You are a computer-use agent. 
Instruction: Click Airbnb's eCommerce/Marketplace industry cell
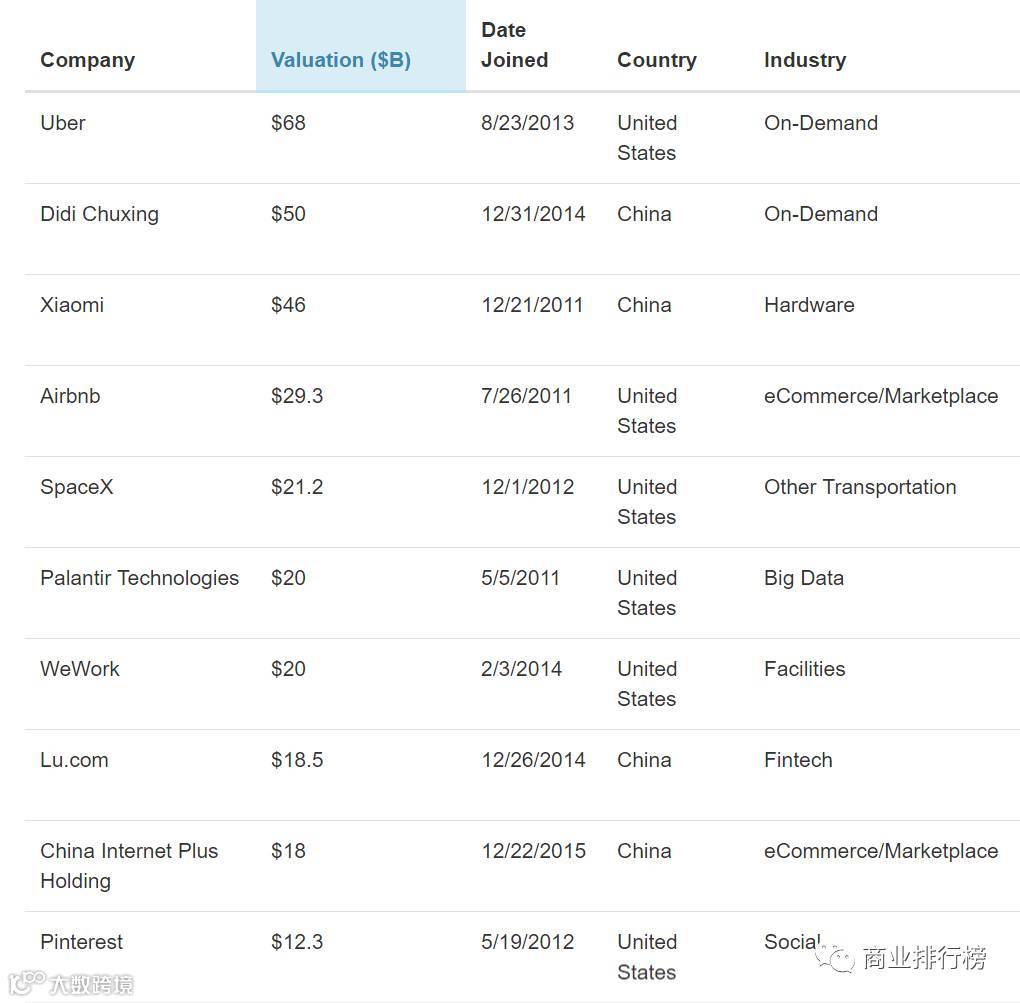pos(881,396)
